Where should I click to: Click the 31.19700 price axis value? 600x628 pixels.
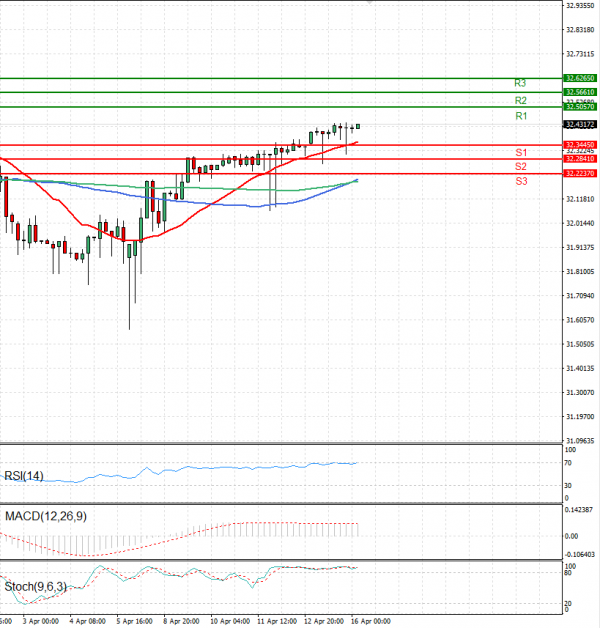580,417
